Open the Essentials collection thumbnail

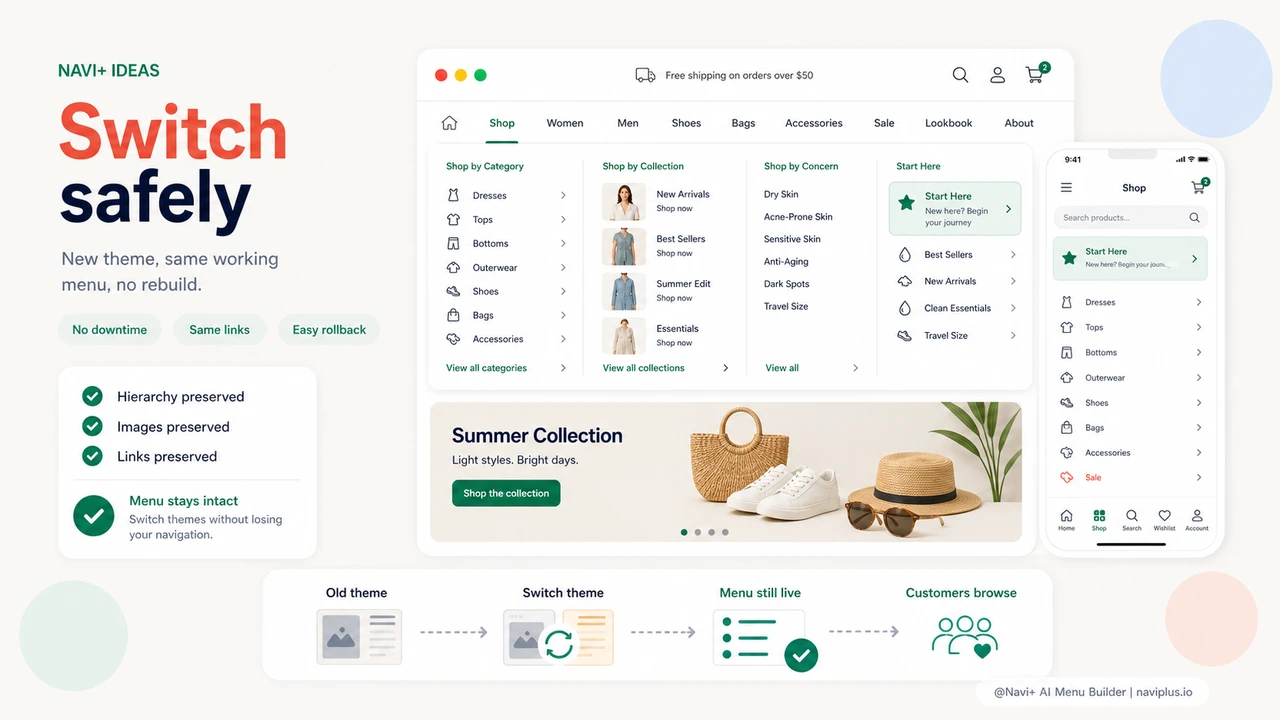[x=623, y=336]
